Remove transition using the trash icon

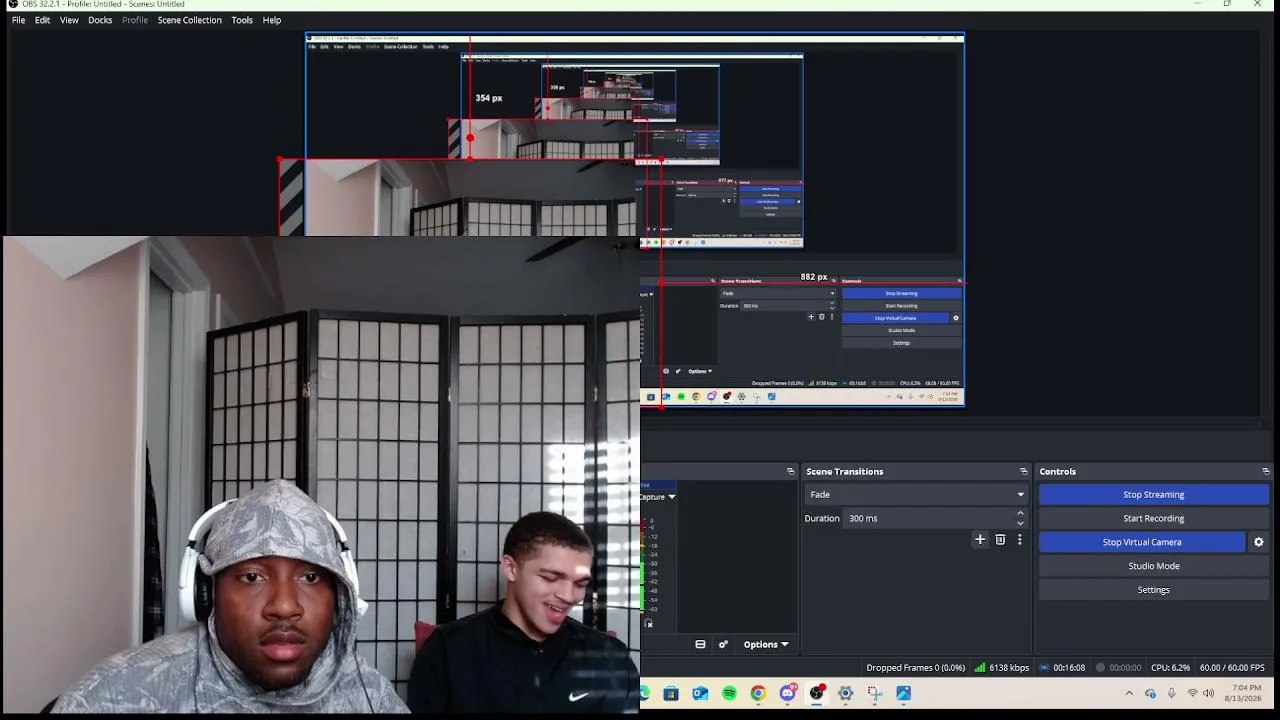click(x=1000, y=540)
